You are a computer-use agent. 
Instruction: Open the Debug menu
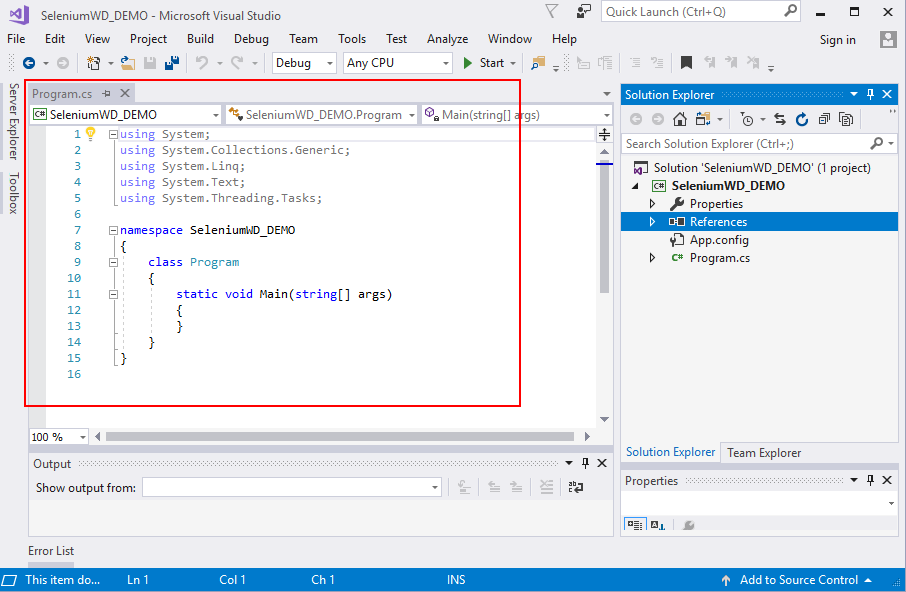(251, 39)
